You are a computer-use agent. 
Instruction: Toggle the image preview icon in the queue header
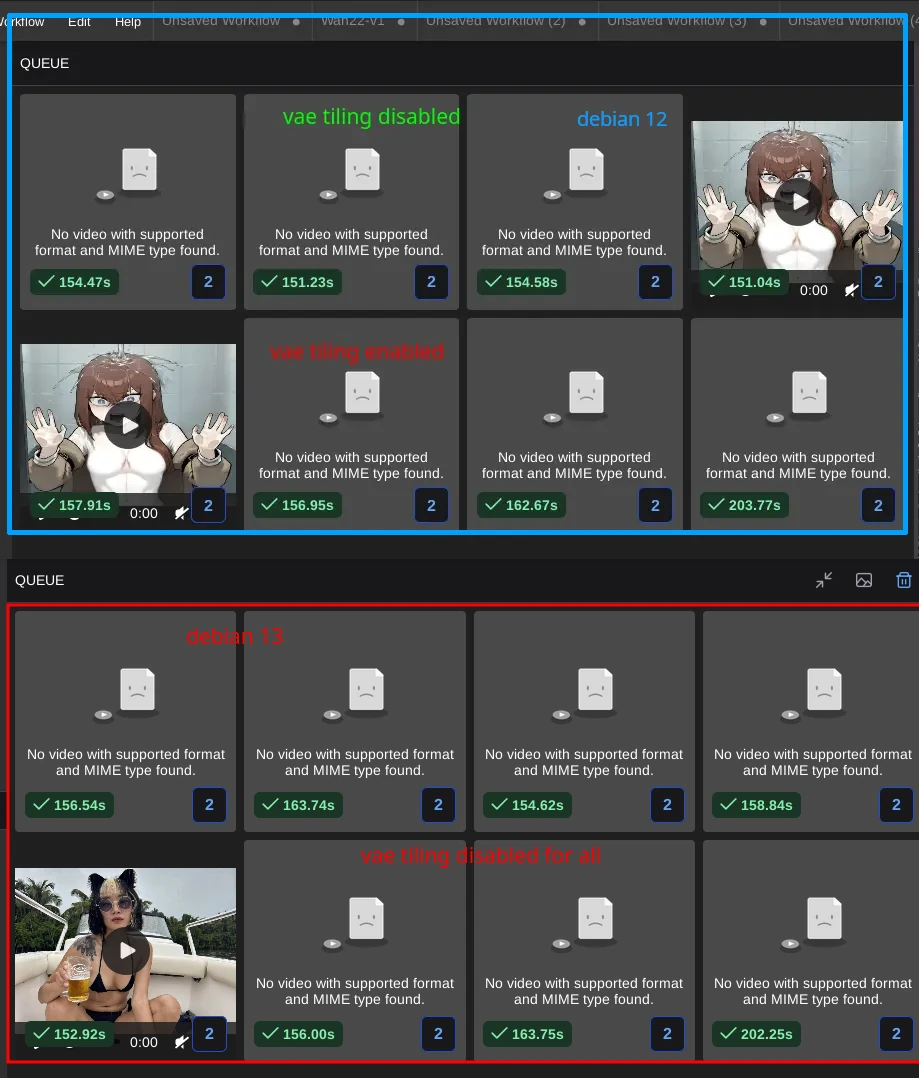(864, 580)
